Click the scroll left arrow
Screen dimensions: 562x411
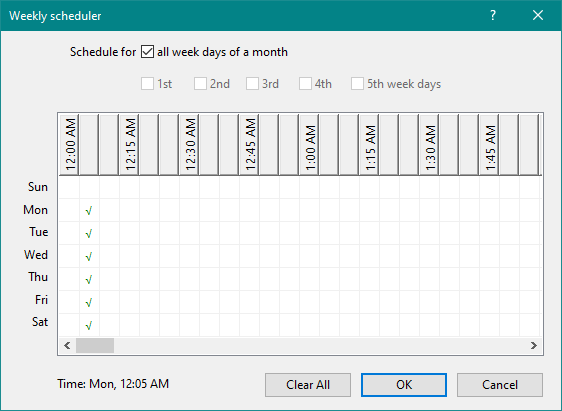(67, 345)
